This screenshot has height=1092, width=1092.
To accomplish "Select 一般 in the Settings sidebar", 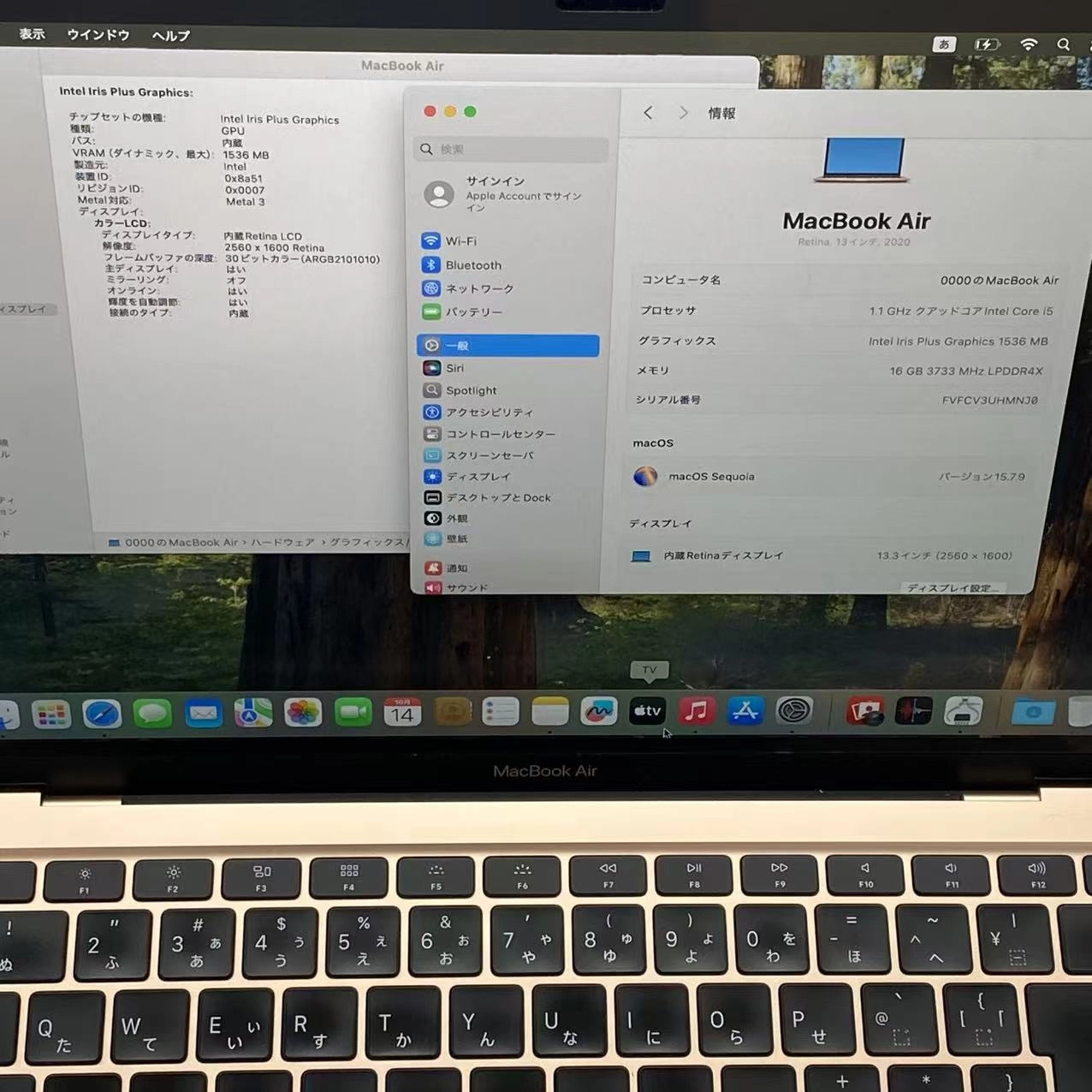I will [x=508, y=346].
